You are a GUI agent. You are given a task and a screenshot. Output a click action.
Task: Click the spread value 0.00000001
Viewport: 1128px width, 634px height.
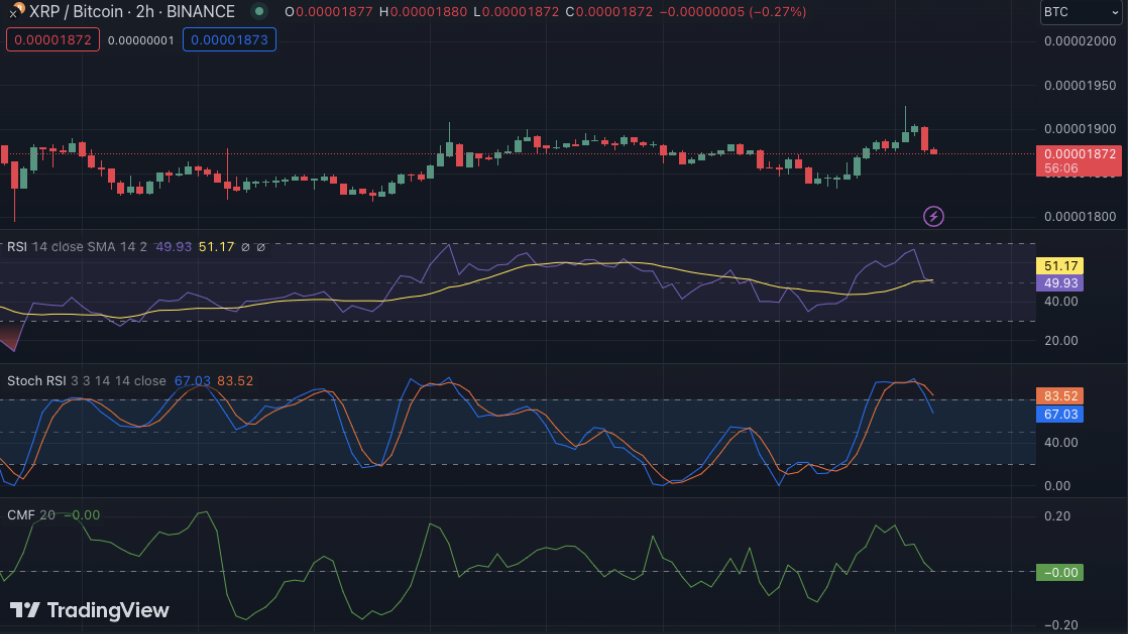(141, 40)
